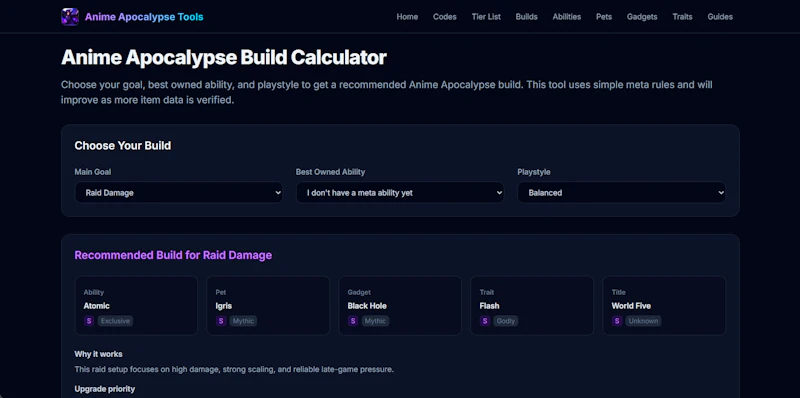Expand the Main Goal dropdown

click(179, 192)
